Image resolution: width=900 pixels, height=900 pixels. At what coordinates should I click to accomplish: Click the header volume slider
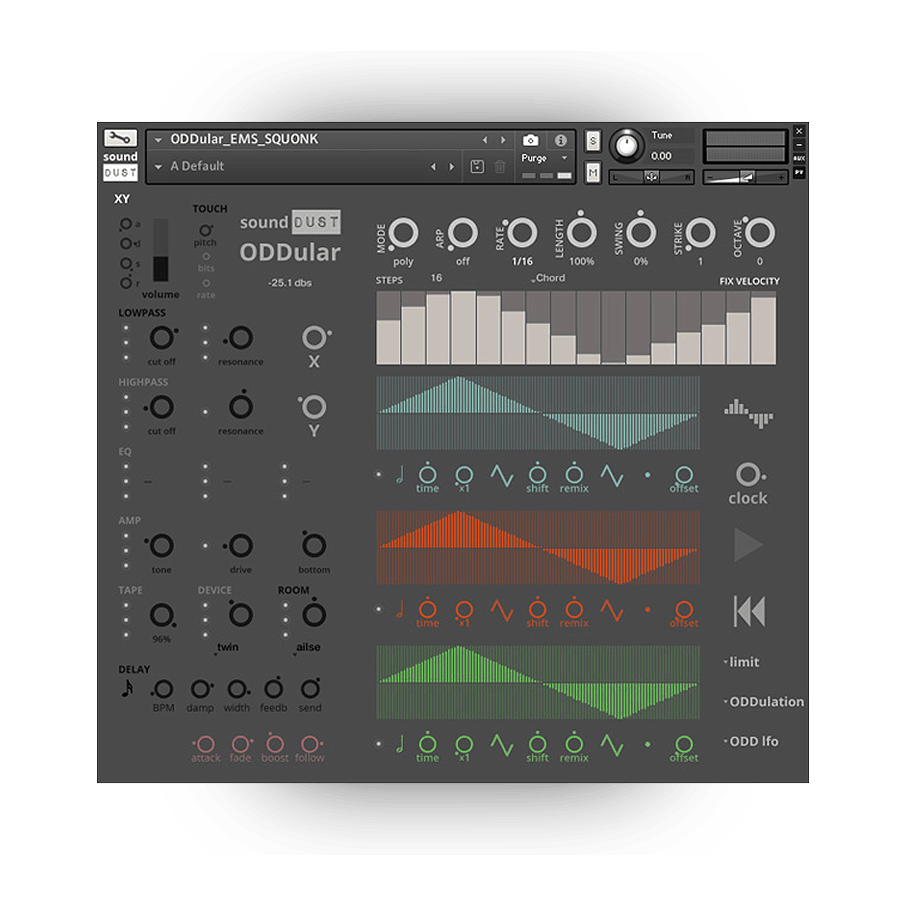pos(746,177)
